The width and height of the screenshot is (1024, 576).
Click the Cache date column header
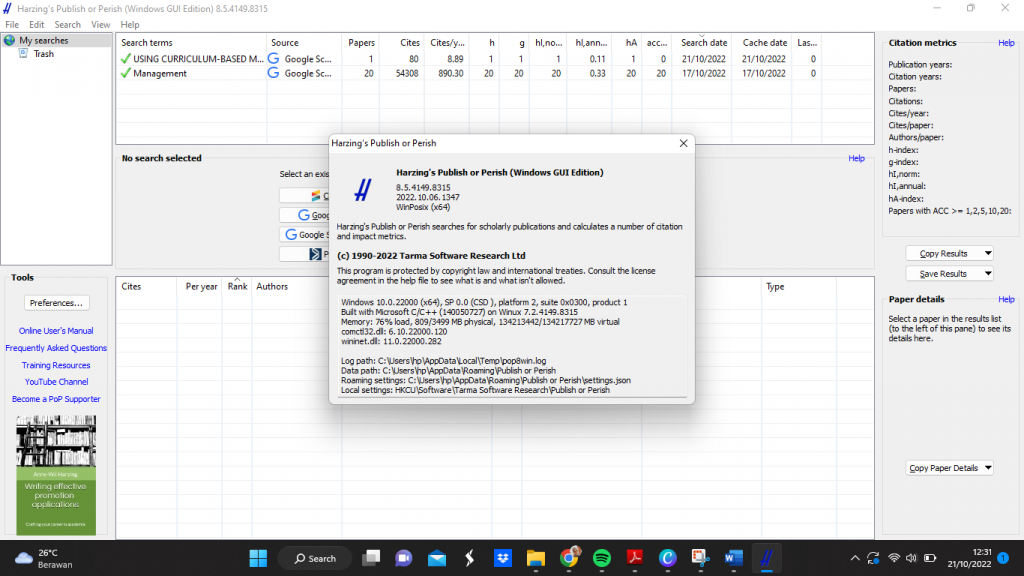coord(764,42)
